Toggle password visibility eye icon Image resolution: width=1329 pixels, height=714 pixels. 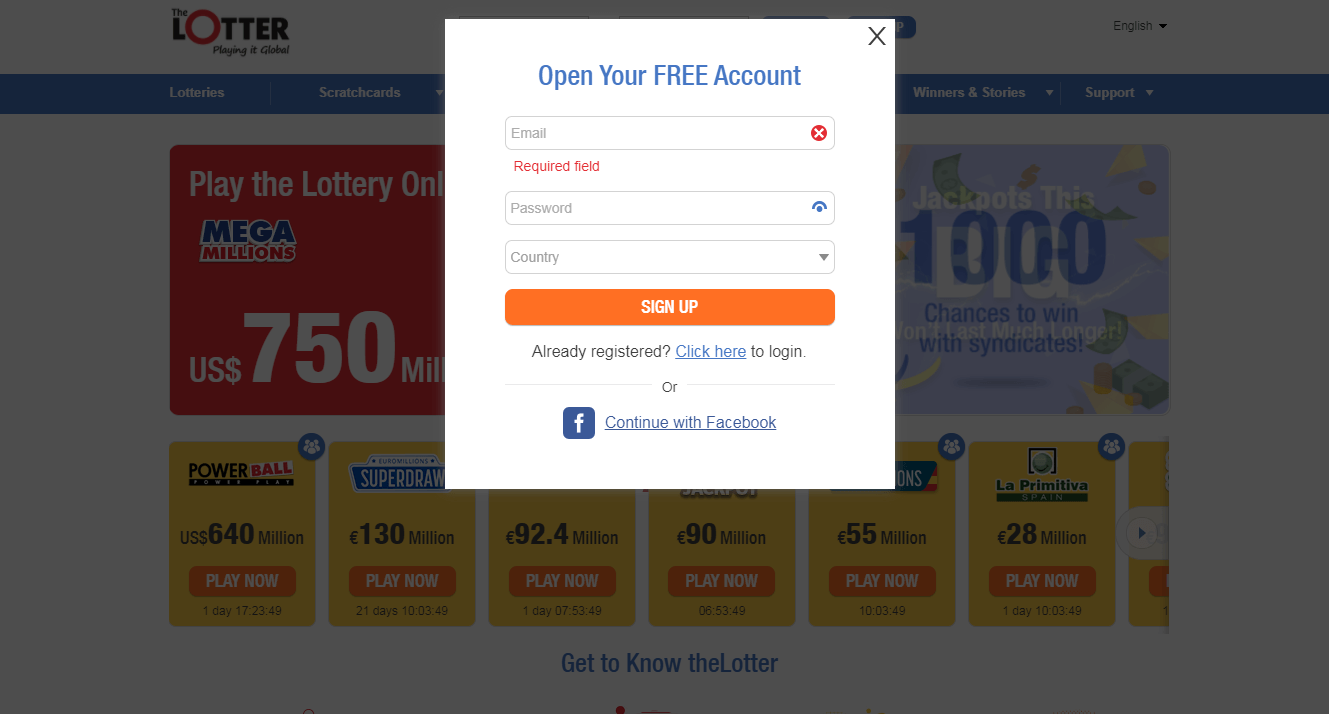click(x=819, y=208)
